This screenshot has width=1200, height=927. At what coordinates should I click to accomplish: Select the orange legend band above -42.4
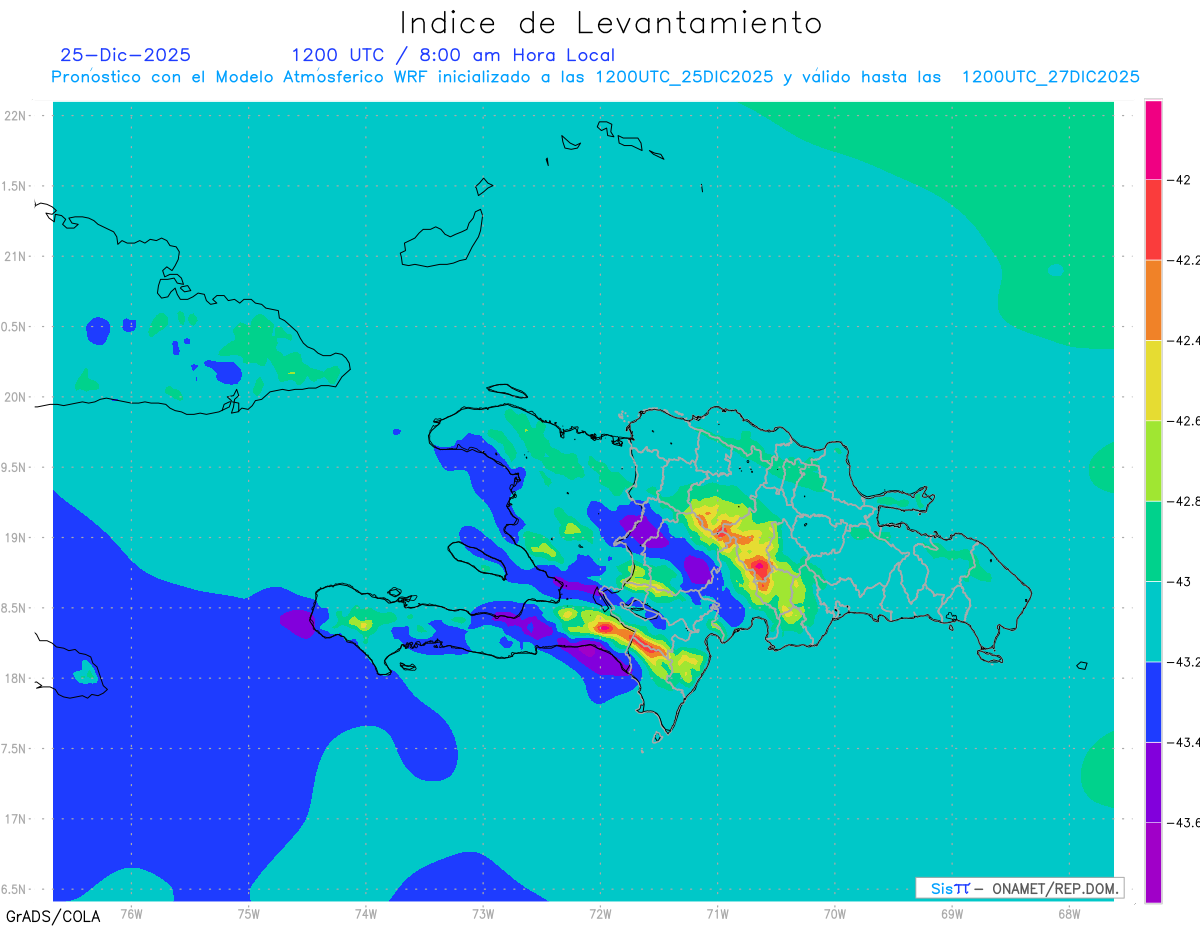point(1153,300)
